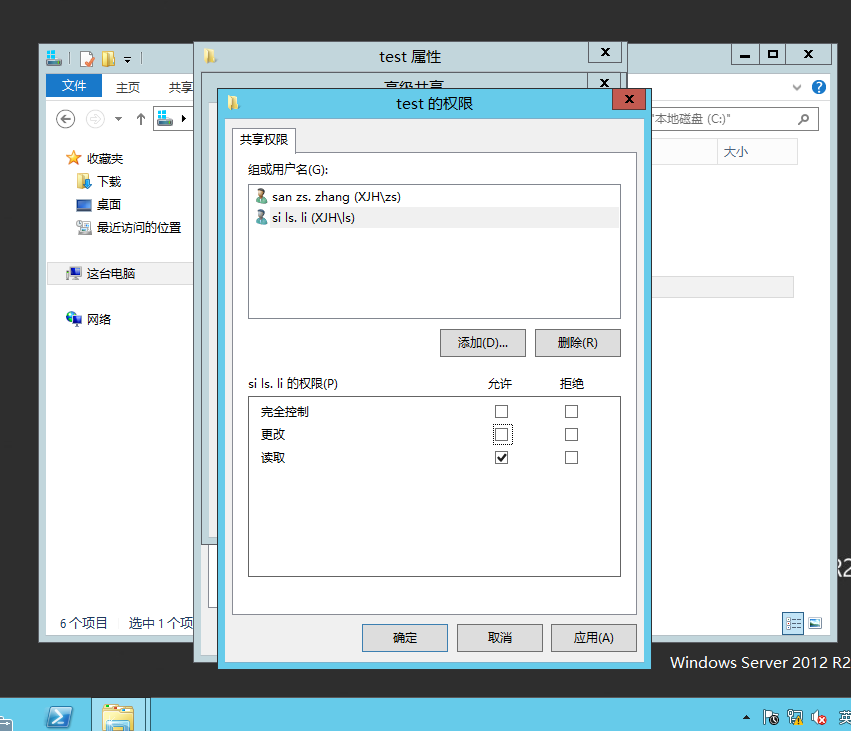Select user san zs. zhang (XJH\zs)

[x=434, y=196]
